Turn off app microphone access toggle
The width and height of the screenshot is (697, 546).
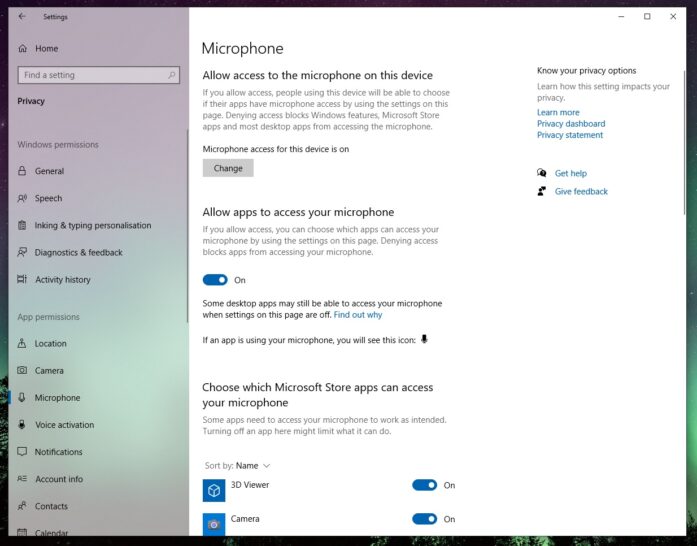215,280
